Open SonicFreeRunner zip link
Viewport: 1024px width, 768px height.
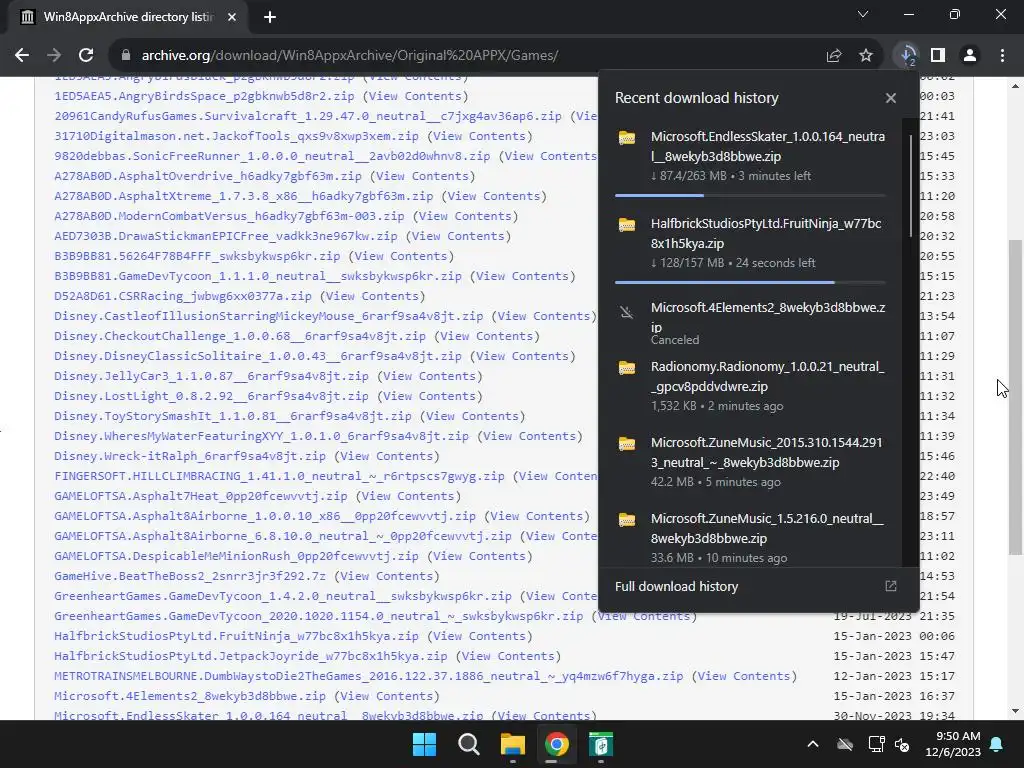click(x=272, y=156)
